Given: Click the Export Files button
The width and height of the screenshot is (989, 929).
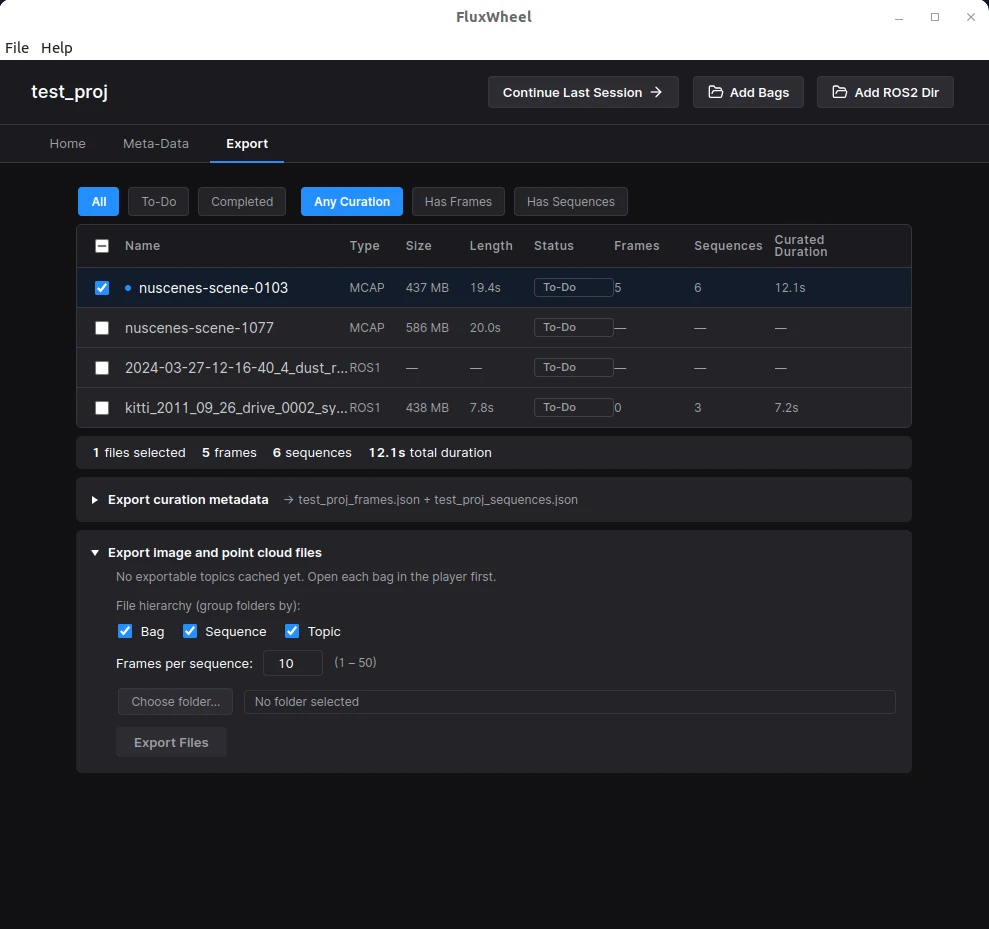Looking at the screenshot, I should point(171,743).
